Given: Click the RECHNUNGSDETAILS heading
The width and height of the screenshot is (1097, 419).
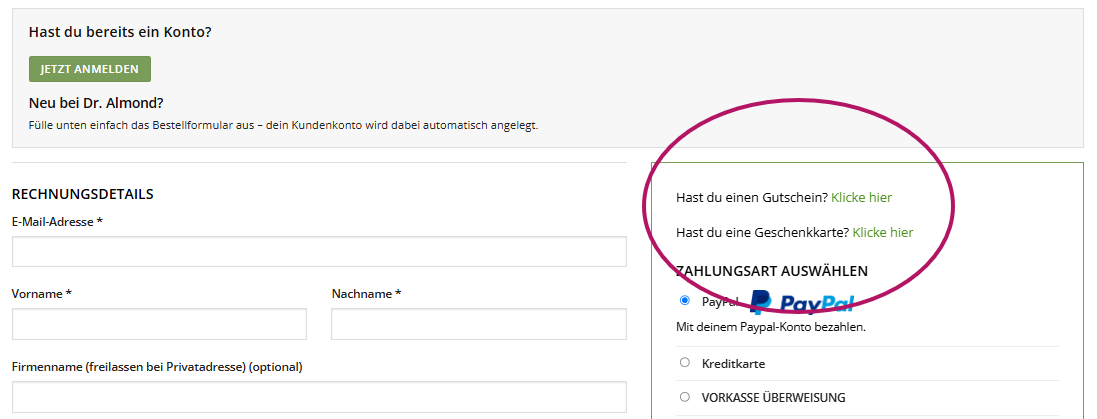Looking at the screenshot, I should pyautogui.click(x=83, y=194).
